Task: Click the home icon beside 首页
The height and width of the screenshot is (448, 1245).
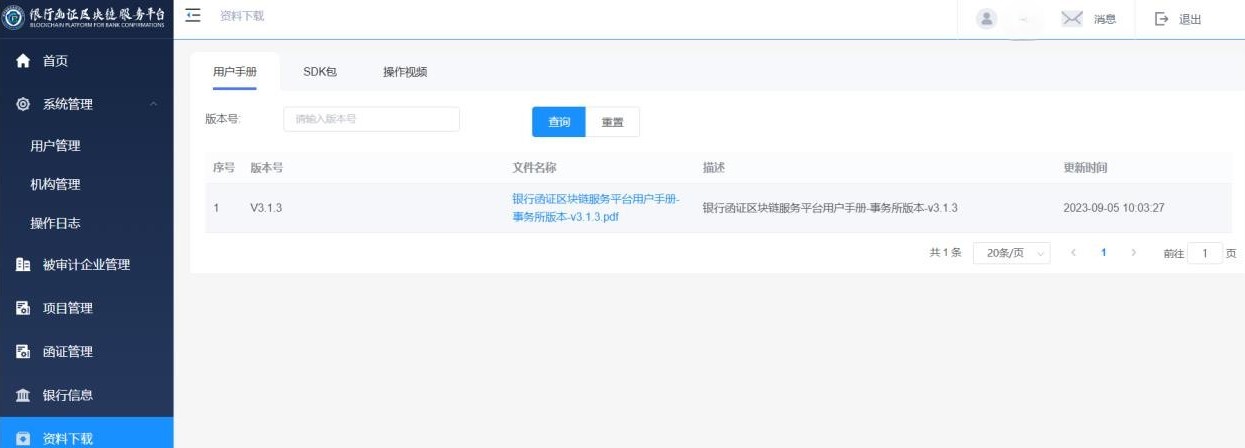Action: (x=23, y=61)
